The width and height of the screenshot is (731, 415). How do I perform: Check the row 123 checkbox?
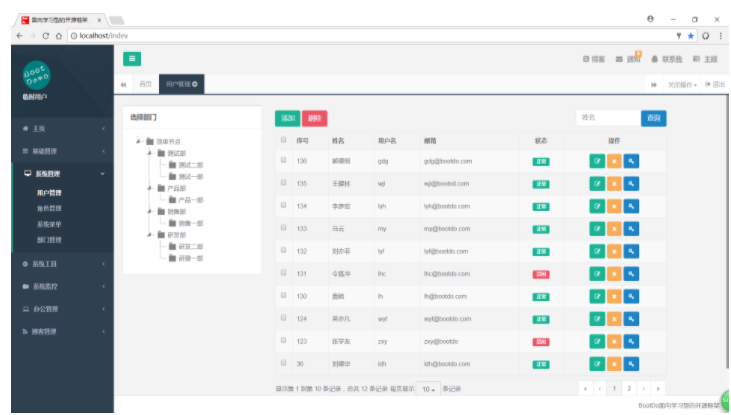pos(283,340)
